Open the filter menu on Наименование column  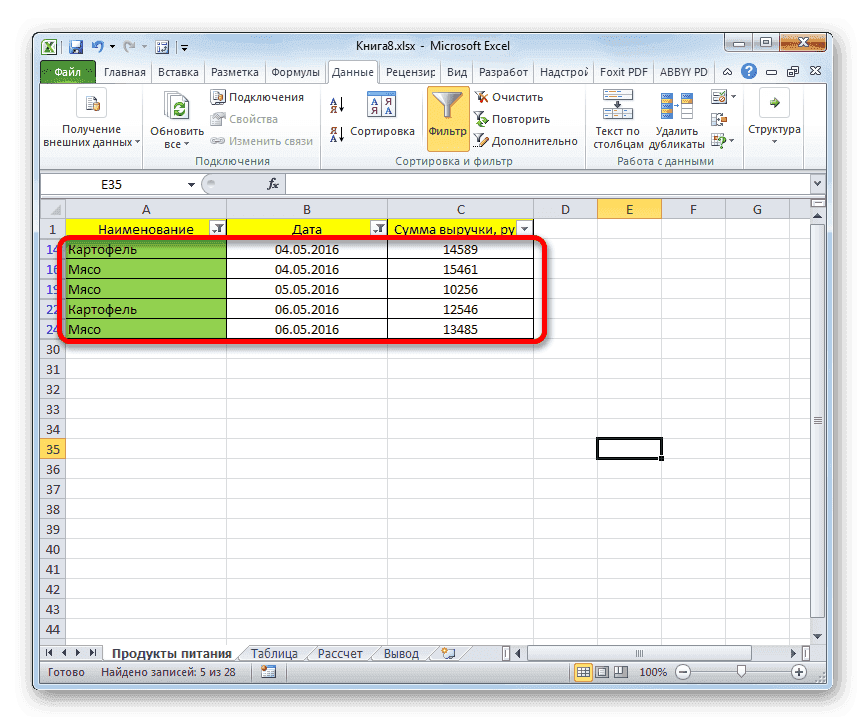(x=219, y=228)
